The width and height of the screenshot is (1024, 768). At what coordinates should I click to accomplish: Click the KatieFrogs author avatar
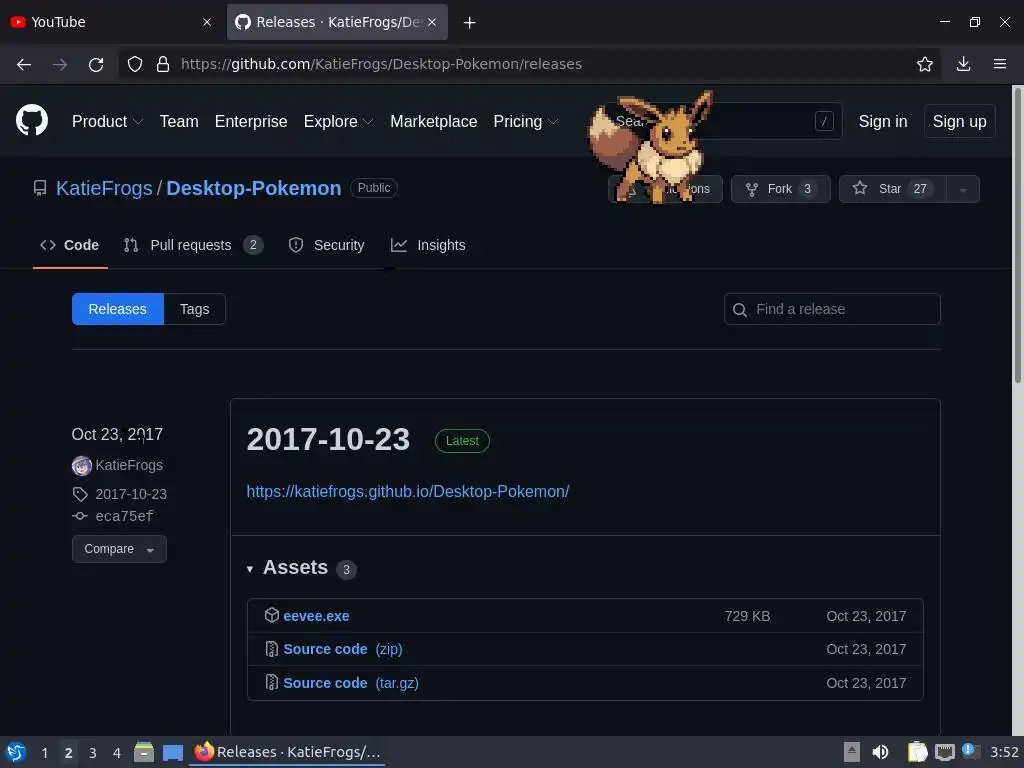pyautogui.click(x=82, y=466)
